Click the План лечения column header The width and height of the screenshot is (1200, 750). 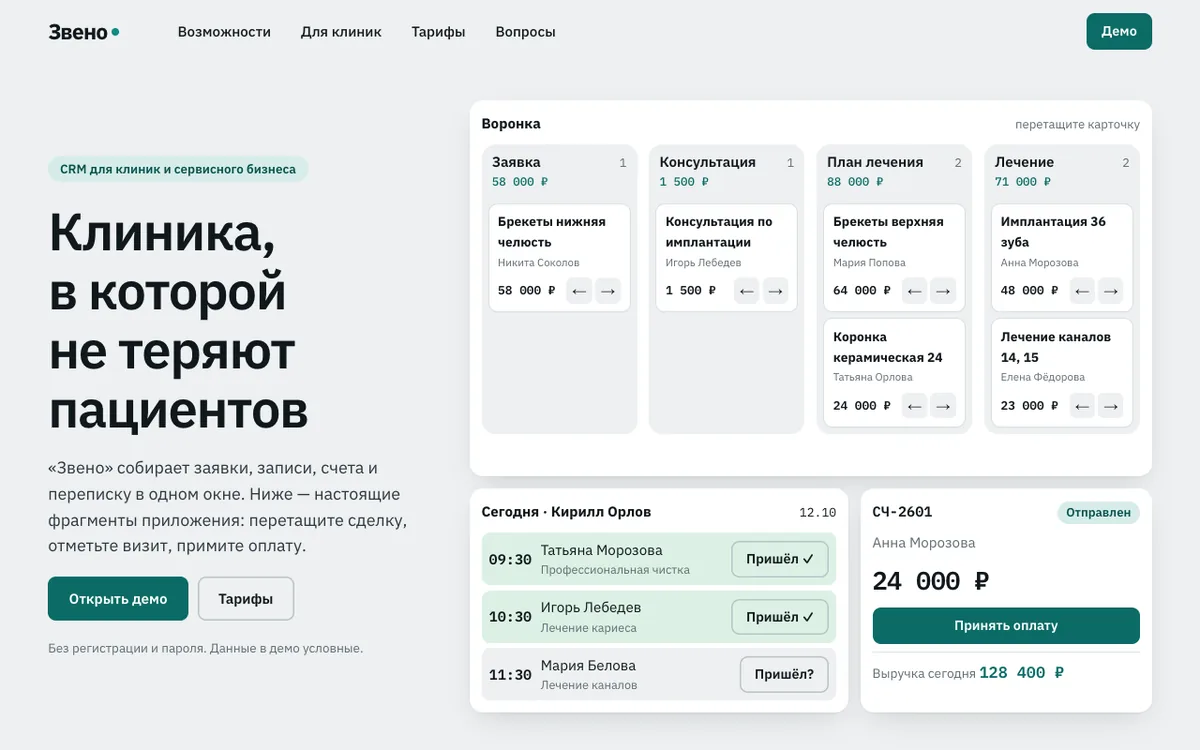pyautogui.click(x=875, y=162)
